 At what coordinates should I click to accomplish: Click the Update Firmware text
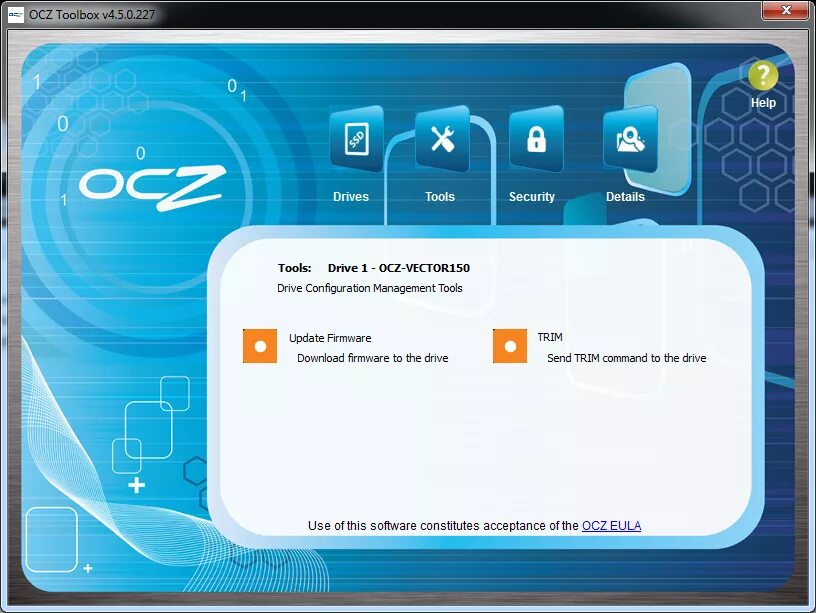pos(330,338)
